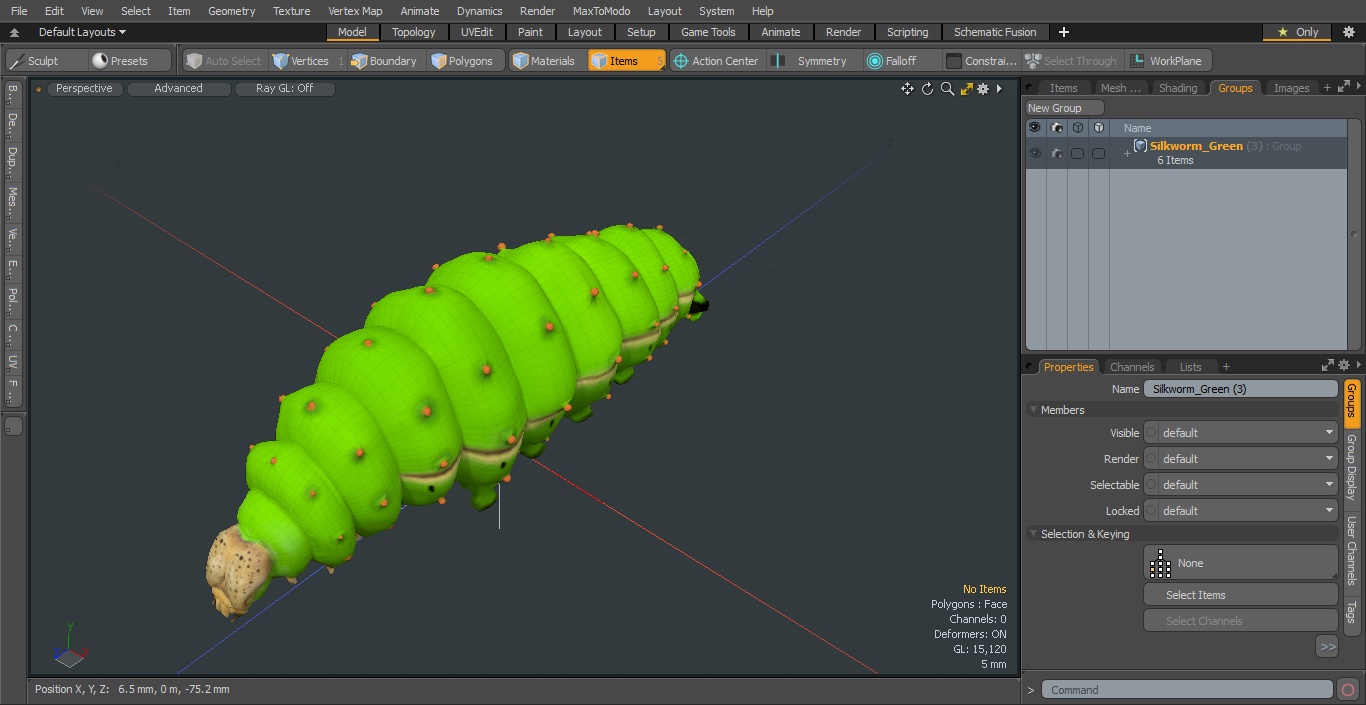Click the viewport rotate icon
1366x705 pixels.
click(927, 89)
